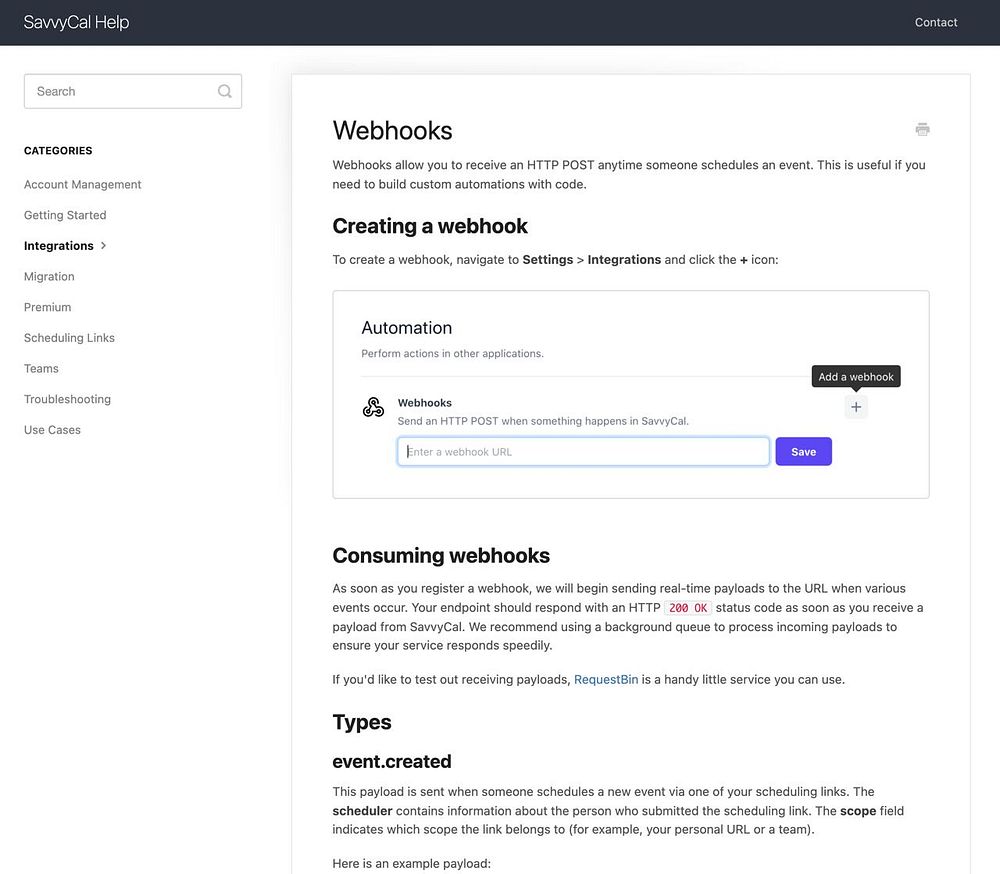
Task: Open the Teams category
Action: pos(41,368)
